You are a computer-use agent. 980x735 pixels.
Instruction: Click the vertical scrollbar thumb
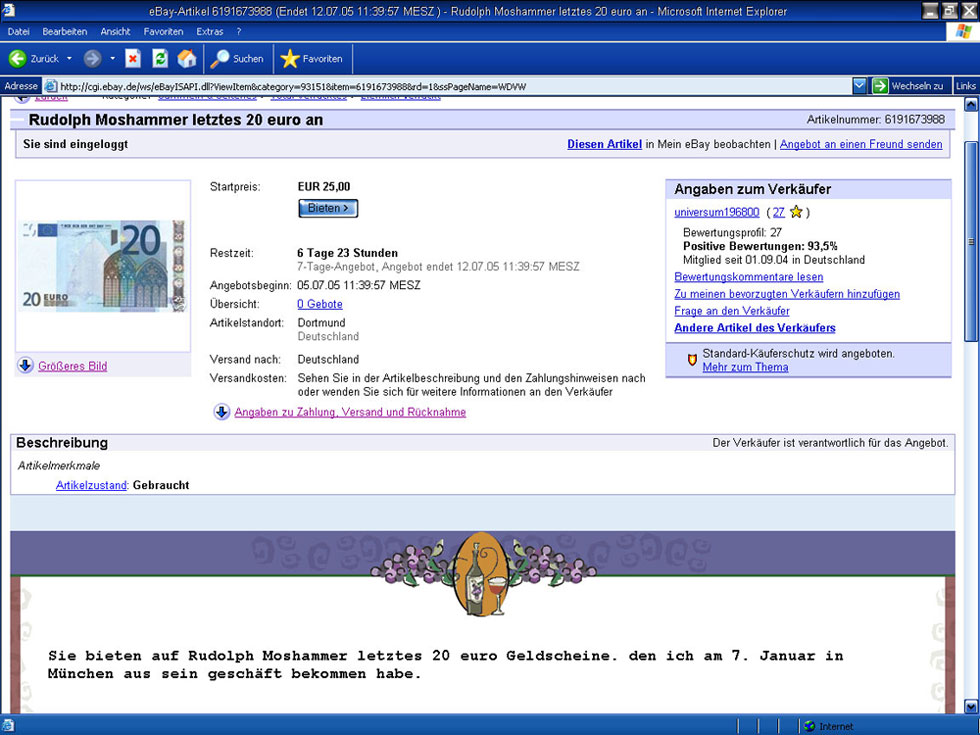click(x=971, y=241)
